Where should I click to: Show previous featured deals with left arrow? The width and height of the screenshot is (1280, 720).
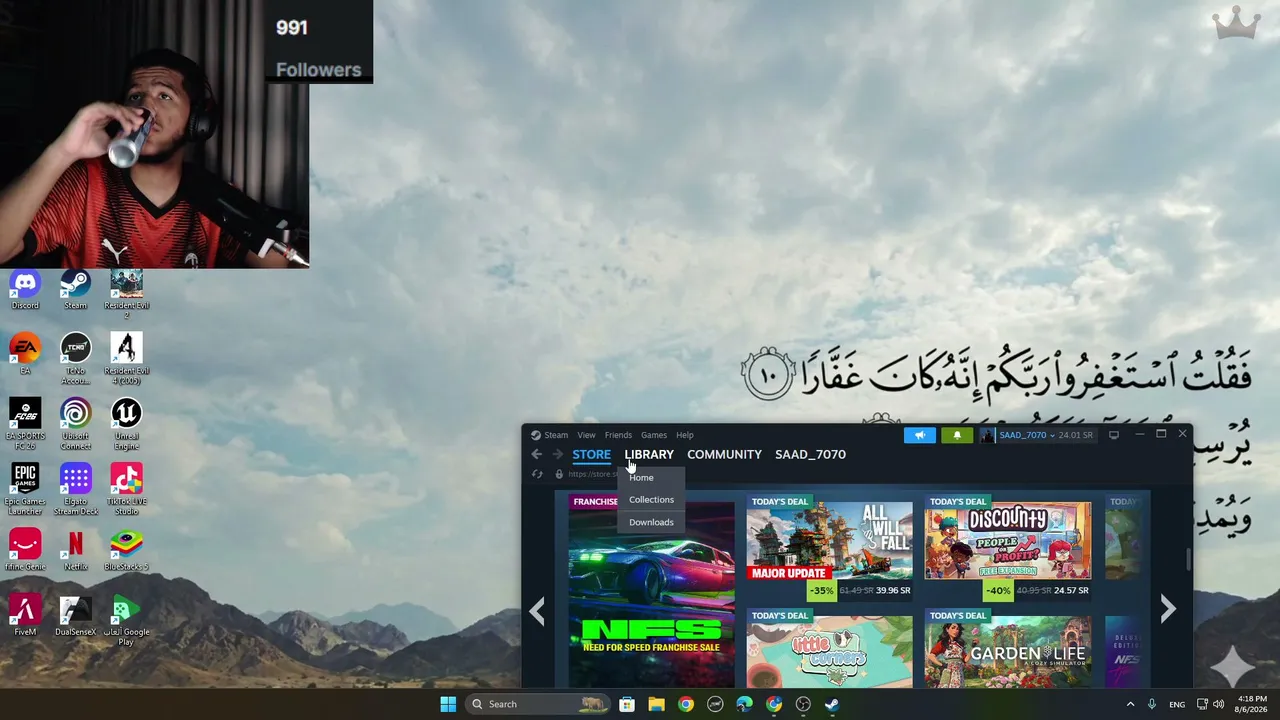click(x=537, y=610)
